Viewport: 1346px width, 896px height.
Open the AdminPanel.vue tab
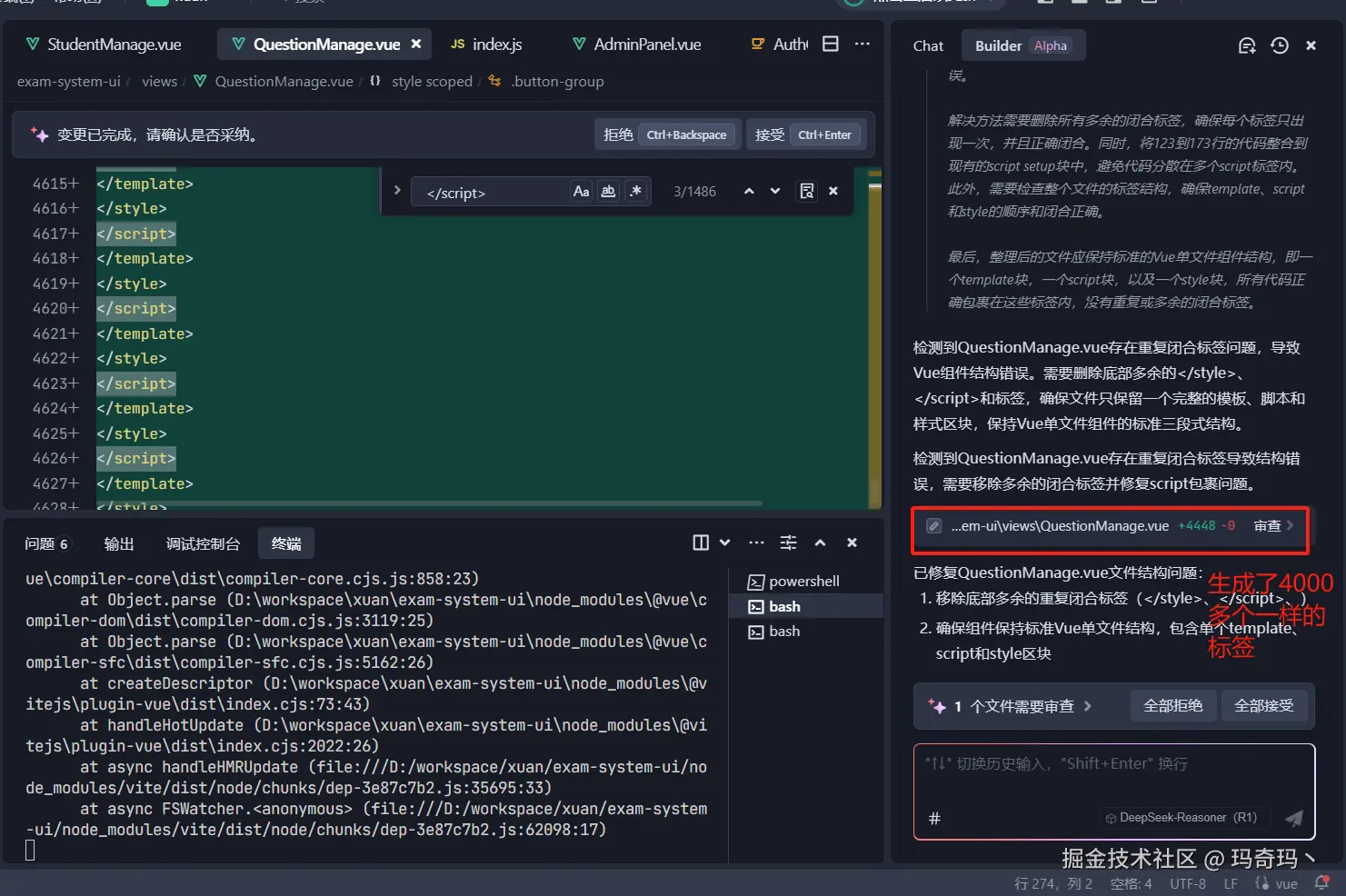[636, 45]
